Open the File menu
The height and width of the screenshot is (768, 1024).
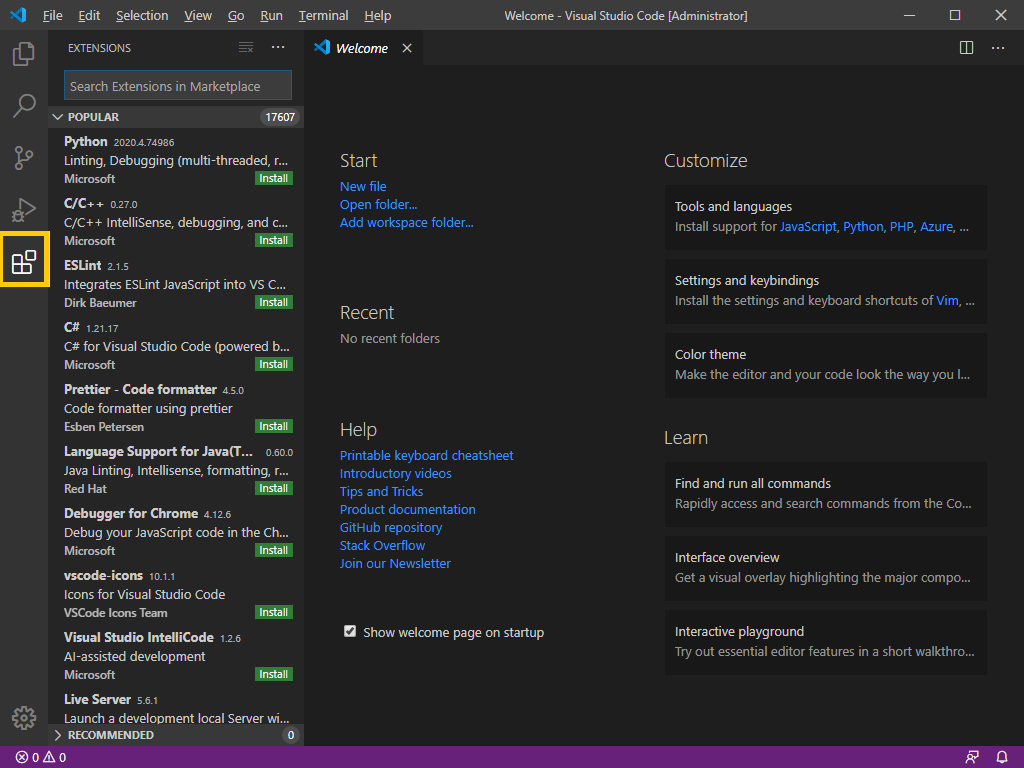click(52, 15)
